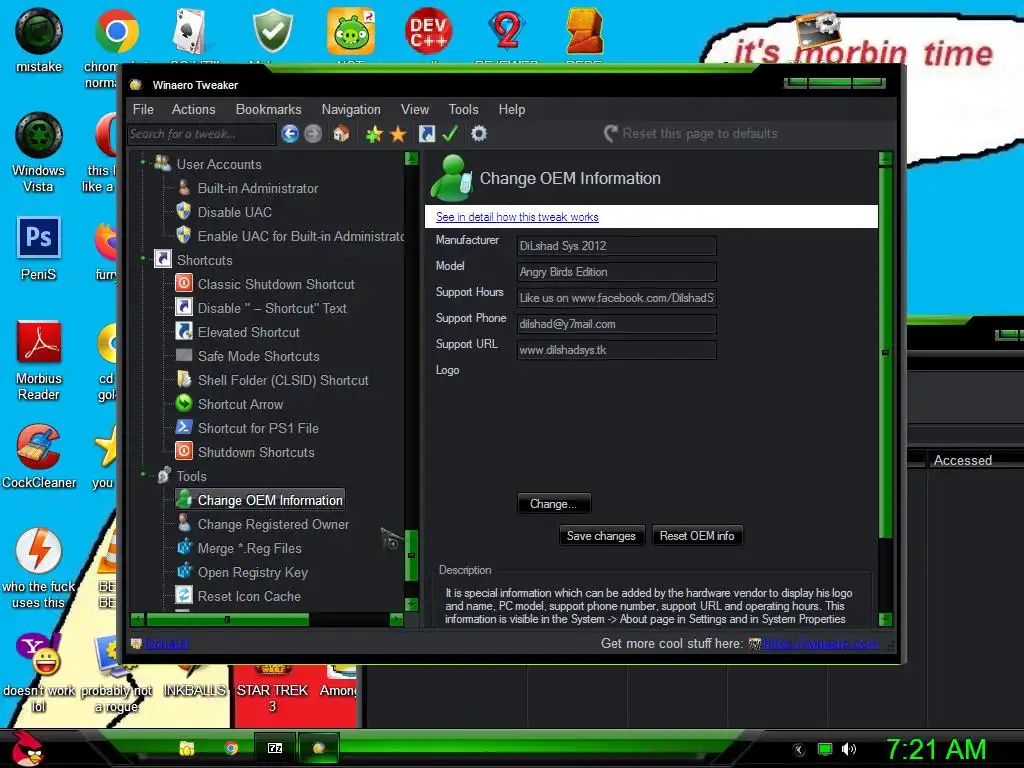Image resolution: width=1024 pixels, height=768 pixels.
Task: Select Safe Mode Shortcuts item
Action: [258, 357]
